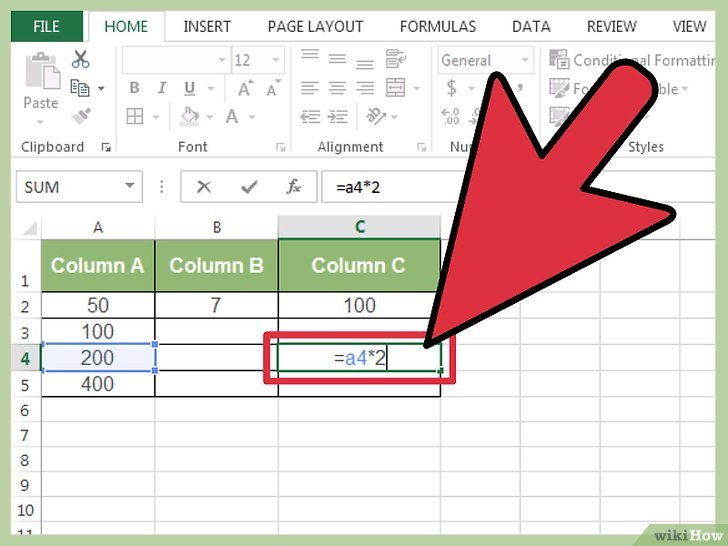Click the Font Color letter A icon
Screen dimensions: 728x546
[232, 116]
